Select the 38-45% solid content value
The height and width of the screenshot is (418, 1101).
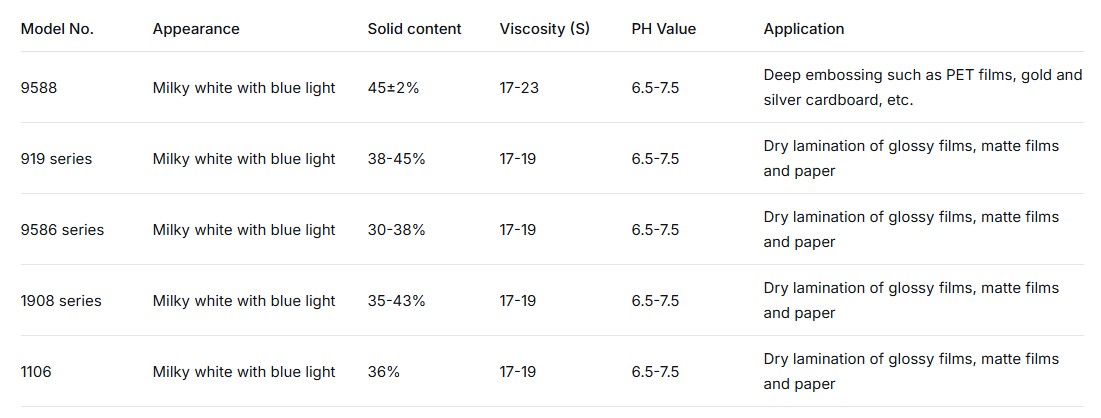(396, 159)
